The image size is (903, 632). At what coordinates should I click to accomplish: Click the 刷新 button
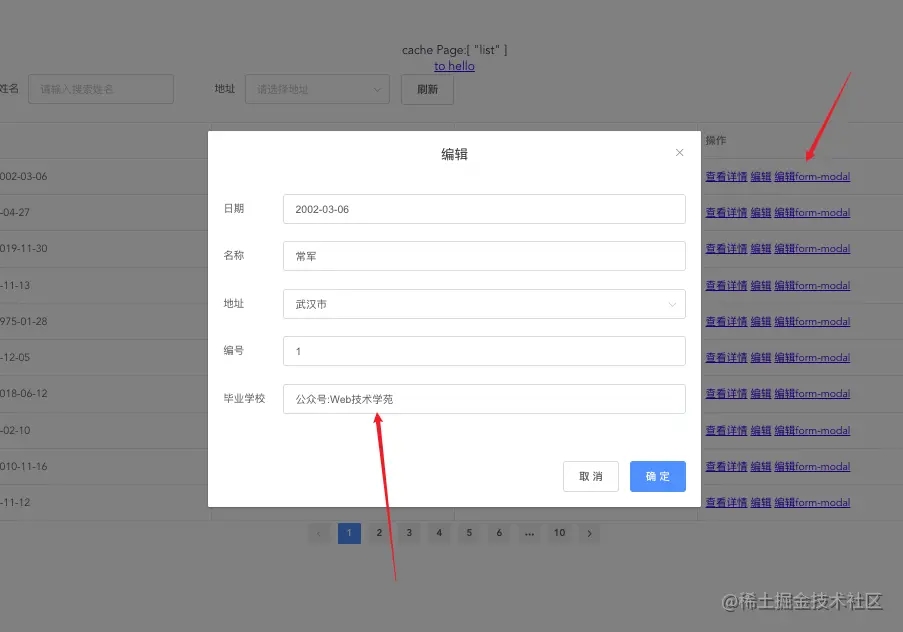[x=427, y=89]
